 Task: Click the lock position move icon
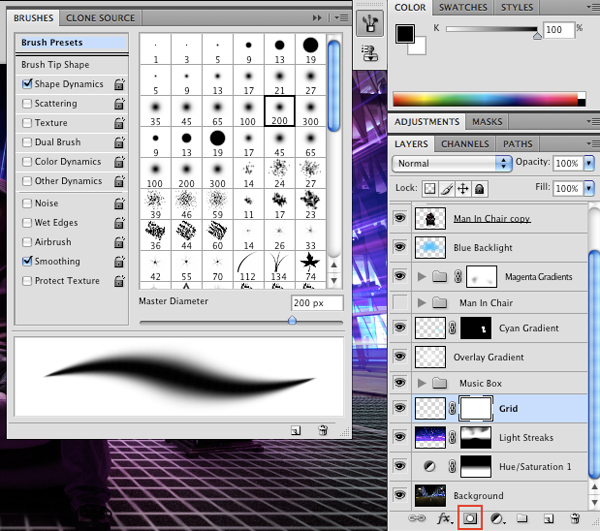tap(463, 188)
